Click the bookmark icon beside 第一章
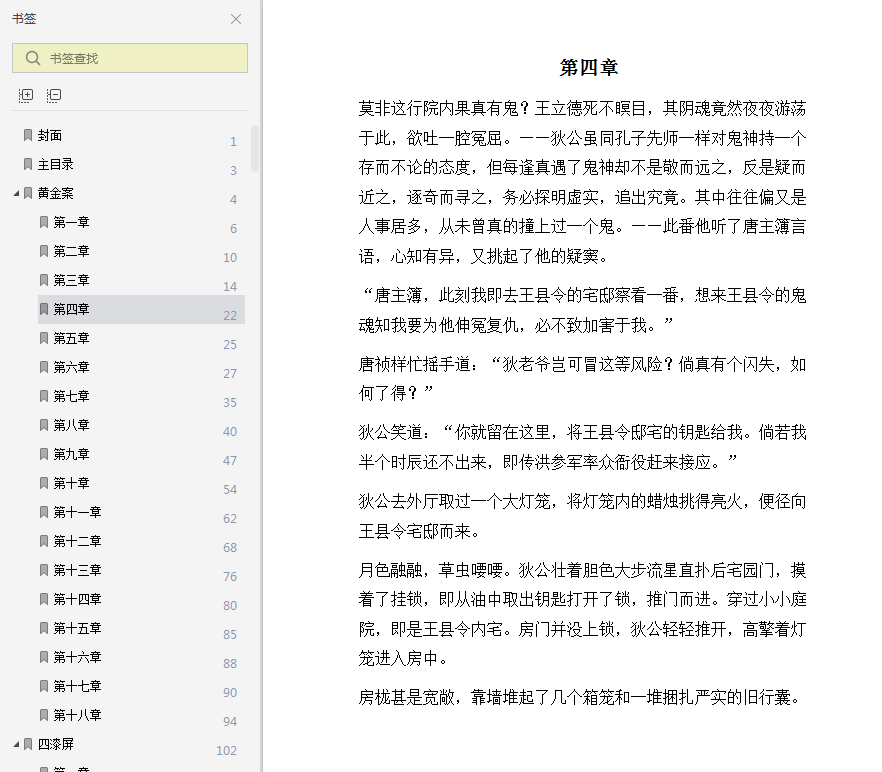This screenshot has width=882, height=772. tap(43, 222)
